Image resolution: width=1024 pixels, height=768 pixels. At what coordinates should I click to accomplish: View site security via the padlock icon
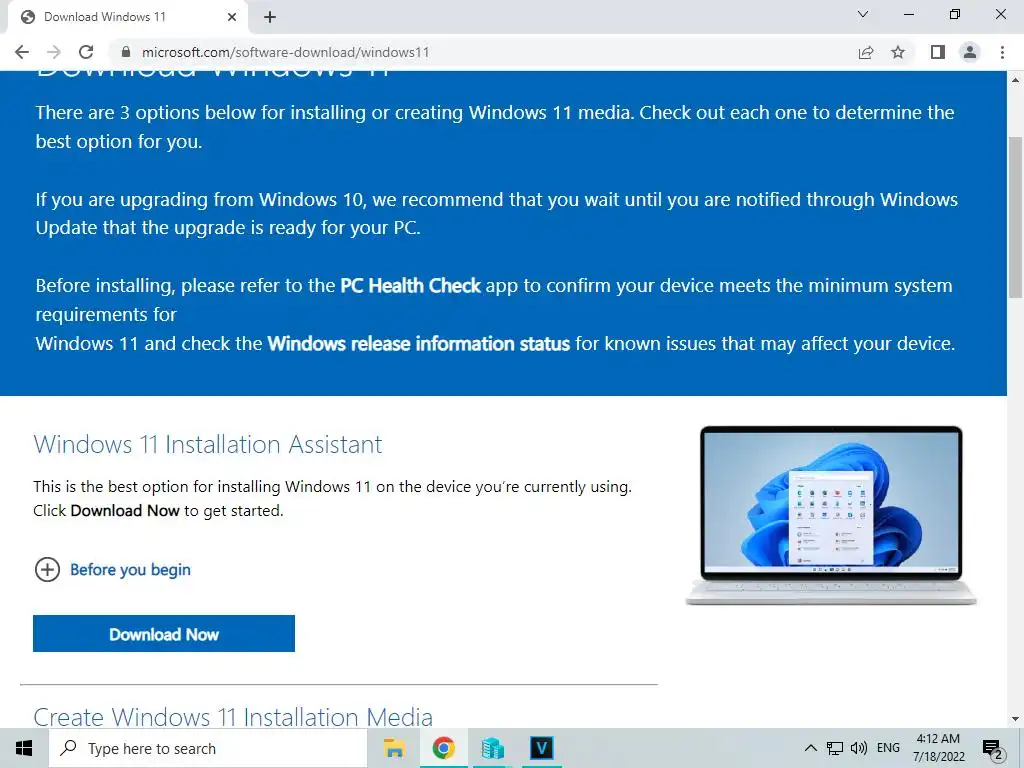(x=126, y=52)
